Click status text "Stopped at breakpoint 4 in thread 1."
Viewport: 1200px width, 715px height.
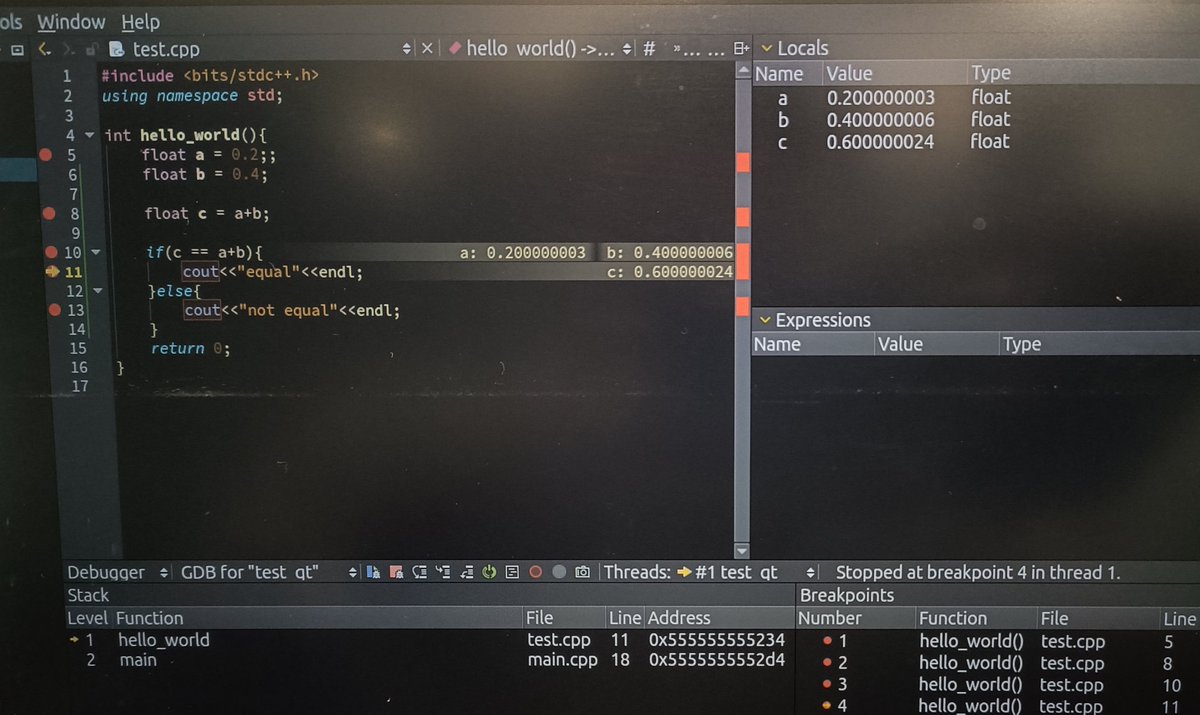pyautogui.click(x=977, y=573)
